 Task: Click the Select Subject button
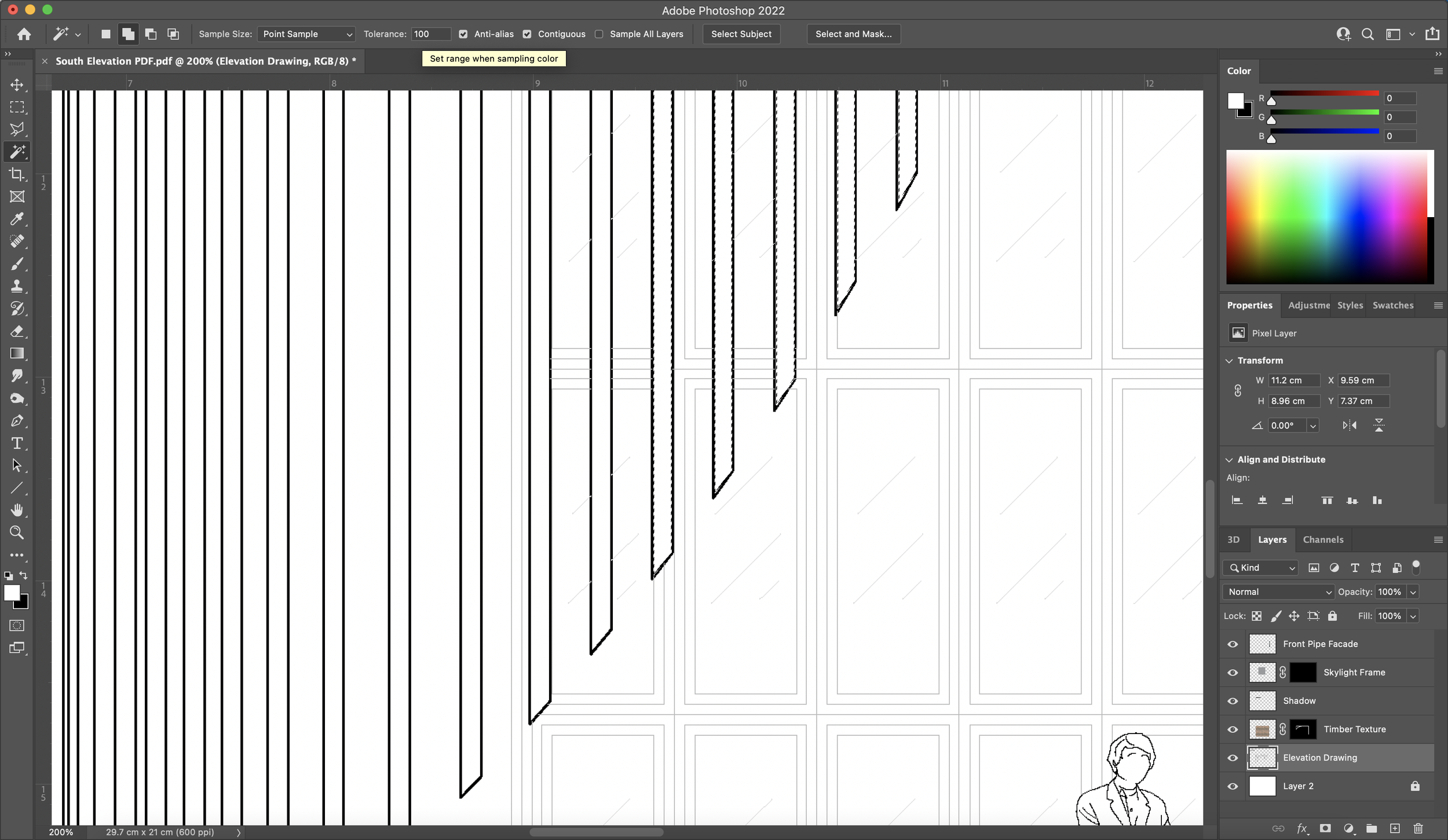pyautogui.click(x=741, y=33)
